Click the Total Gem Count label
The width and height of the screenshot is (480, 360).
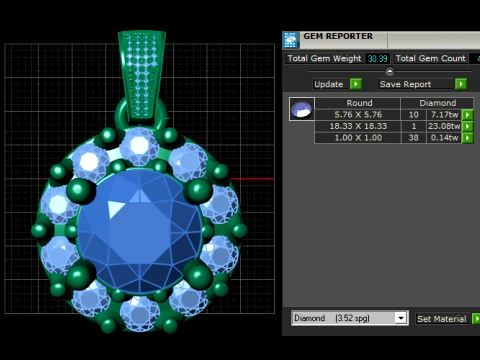coord(430,58)
